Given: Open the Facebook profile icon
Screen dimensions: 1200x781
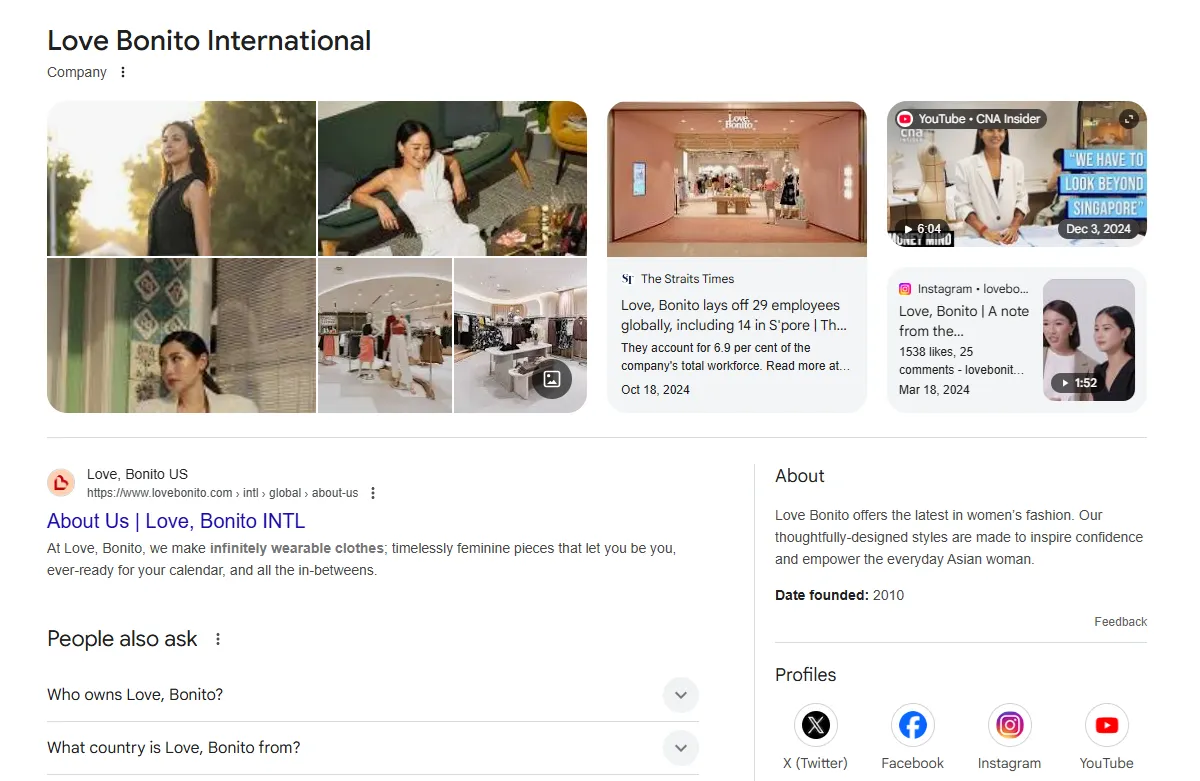Looking at the screenshot, I should click(x=912, y=725).
